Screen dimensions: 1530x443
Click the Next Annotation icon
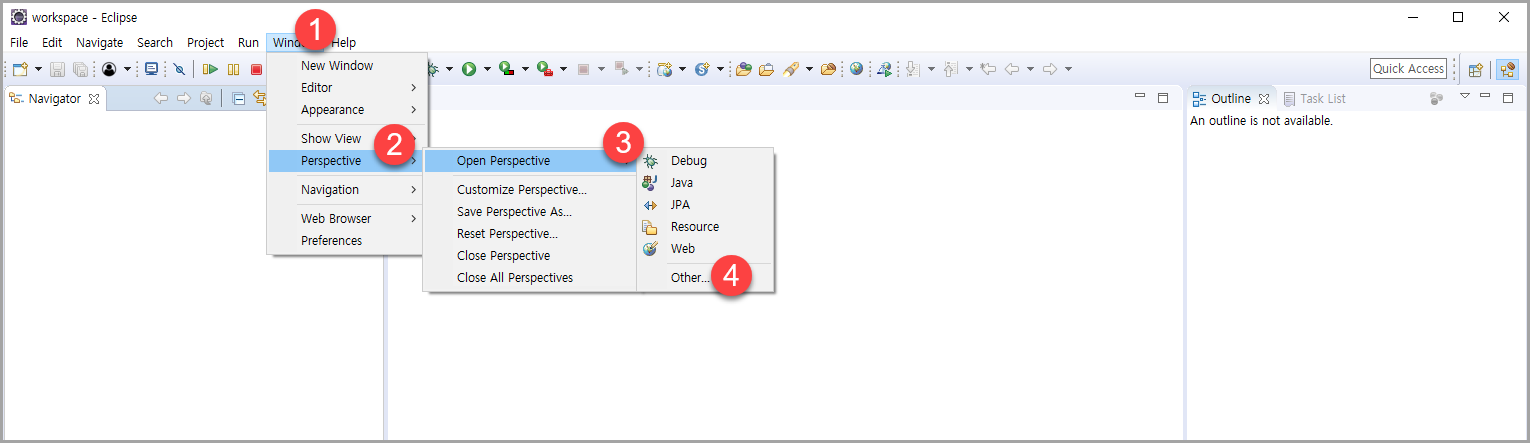(x=913, y=69)
